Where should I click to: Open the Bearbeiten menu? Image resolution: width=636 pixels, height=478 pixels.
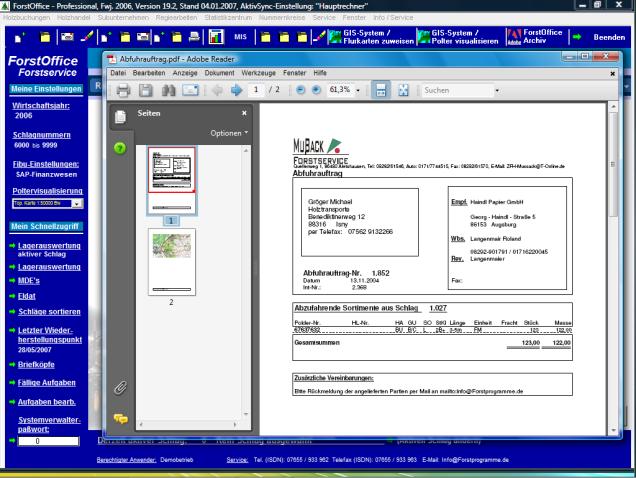coord(149,73)
